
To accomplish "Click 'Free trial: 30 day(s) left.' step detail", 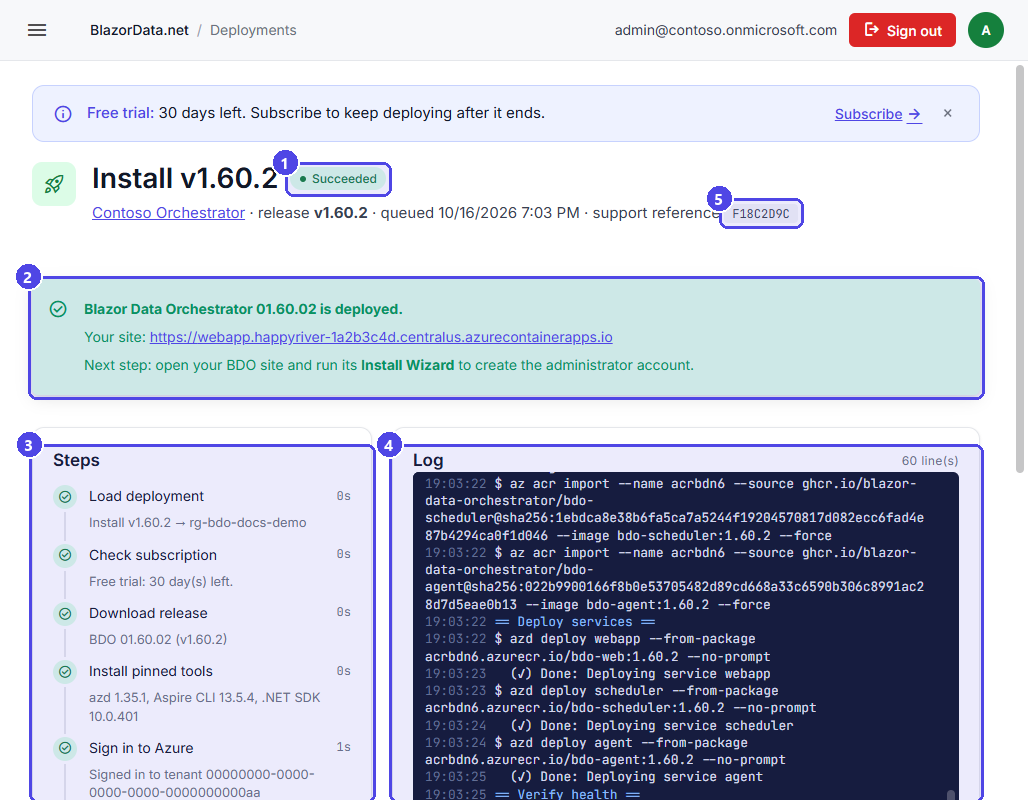I will tap(161, 582).
